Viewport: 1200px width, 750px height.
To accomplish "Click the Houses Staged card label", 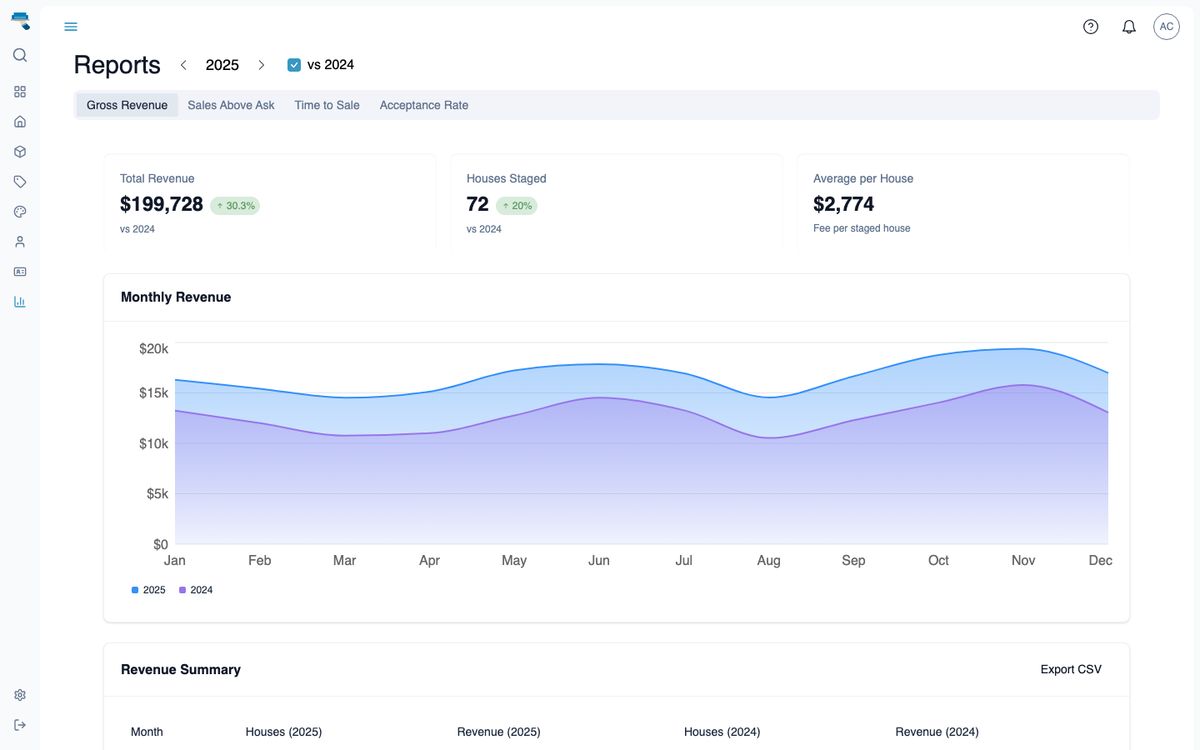I will 506,179.
